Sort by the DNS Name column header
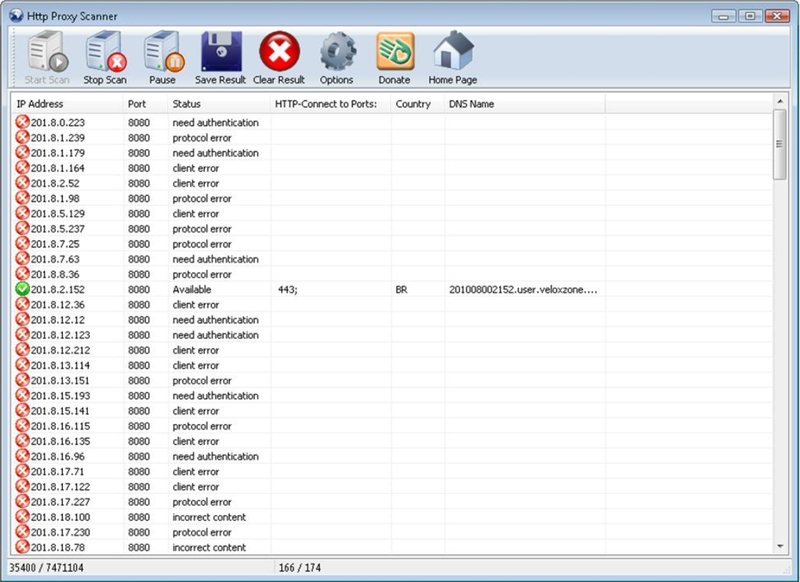Image resolution: width=800 pixels, height=582 pixels. 524,104
